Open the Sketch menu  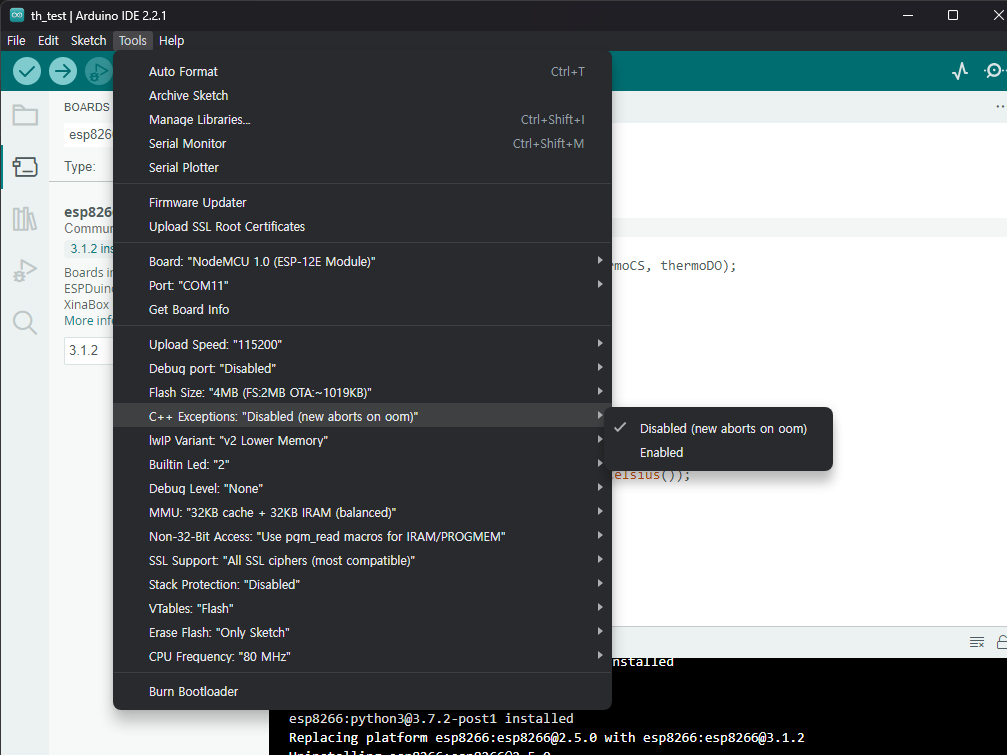88,40
